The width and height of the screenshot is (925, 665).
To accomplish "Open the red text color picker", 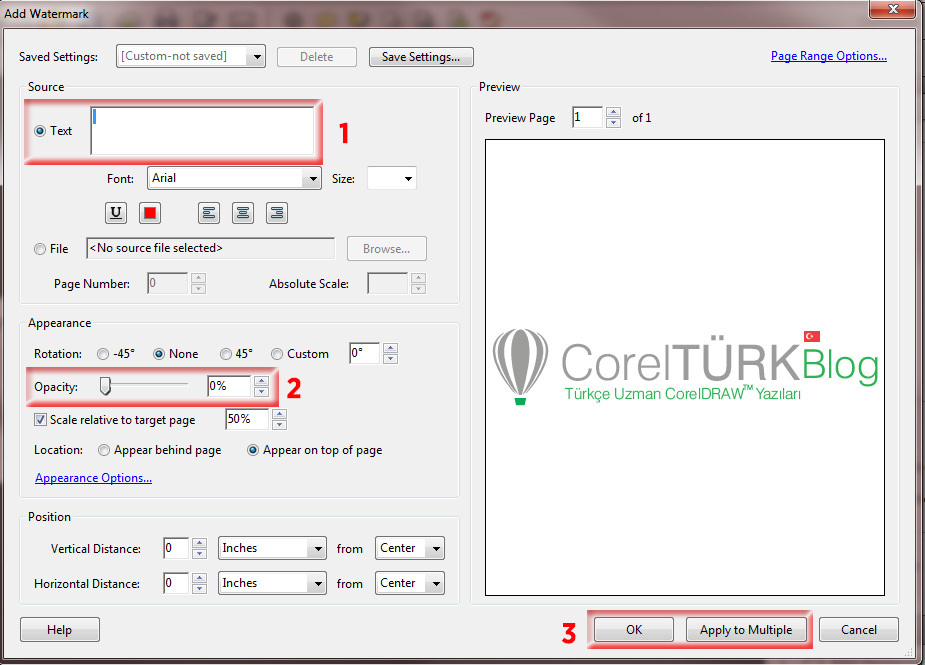I will click(150, 213).
